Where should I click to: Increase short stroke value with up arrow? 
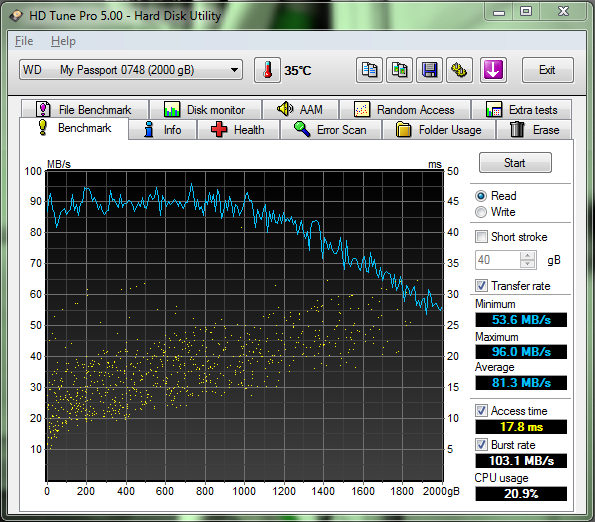point(527,255)
